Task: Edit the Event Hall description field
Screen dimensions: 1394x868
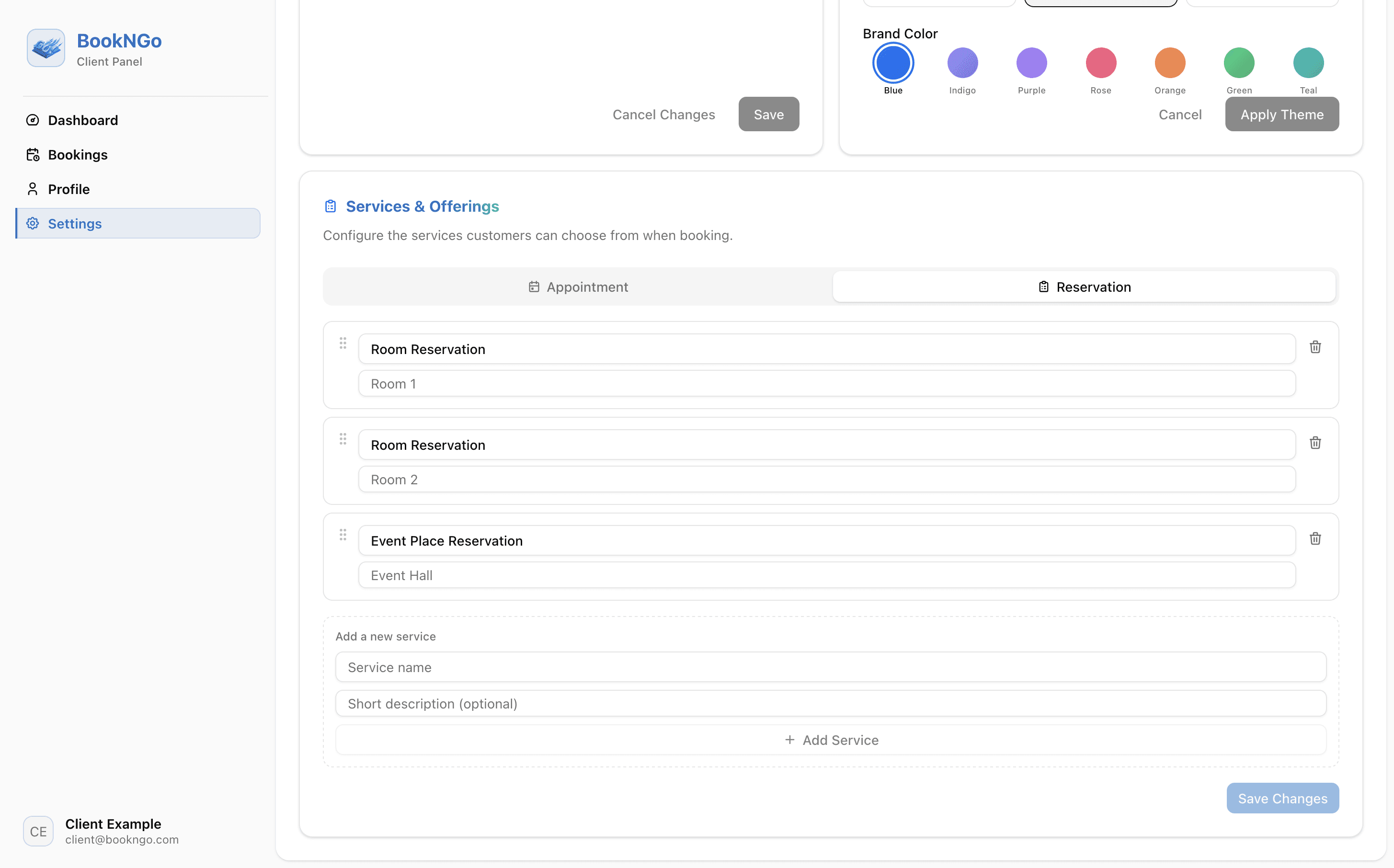Action: tap(827, 575)
